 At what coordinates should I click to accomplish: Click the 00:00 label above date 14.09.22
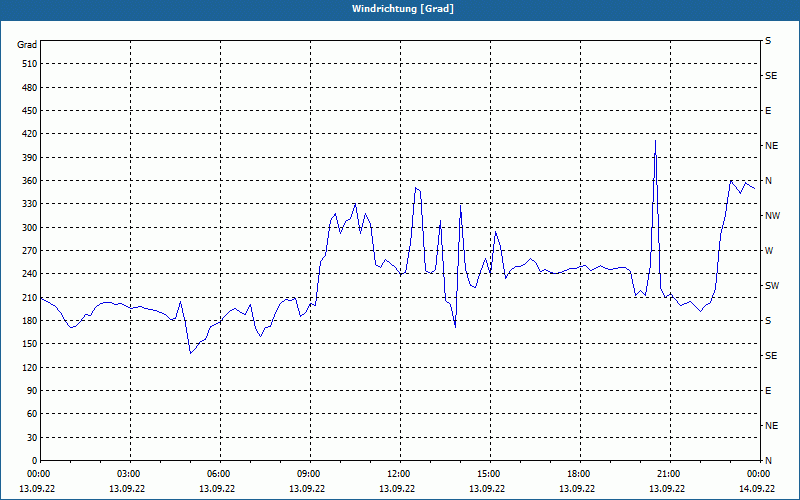(x=757, y=474)
